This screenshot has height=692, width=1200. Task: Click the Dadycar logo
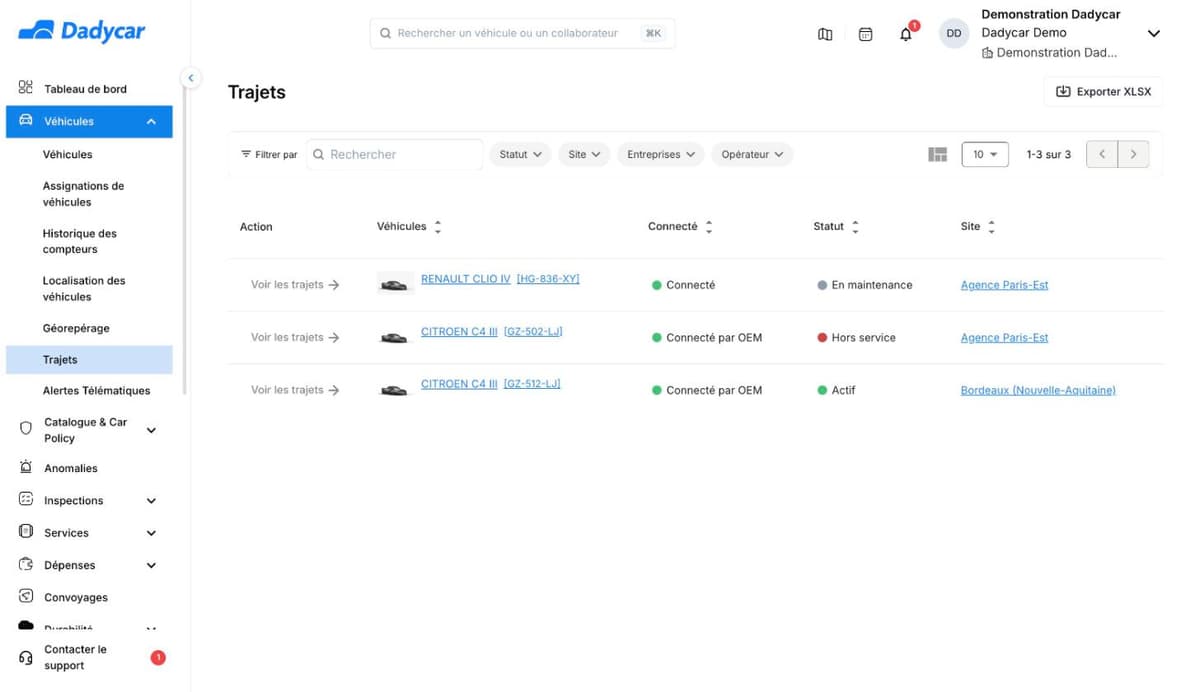tap(82, 31)
